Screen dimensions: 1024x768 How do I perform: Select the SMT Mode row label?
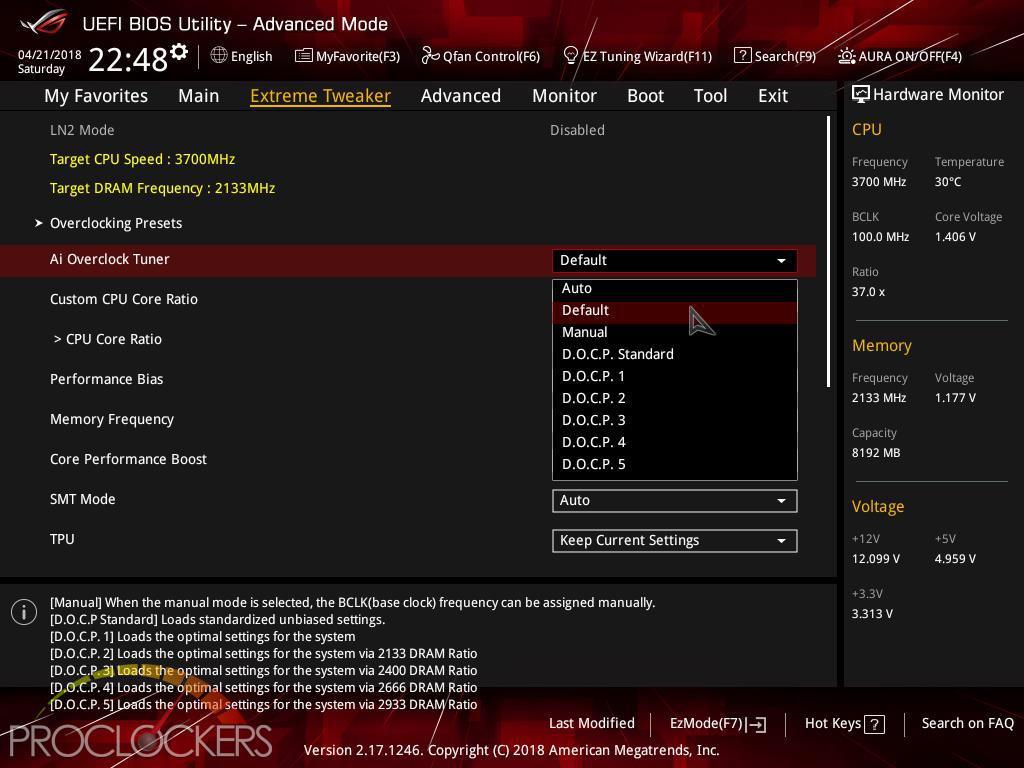point(82,500)
